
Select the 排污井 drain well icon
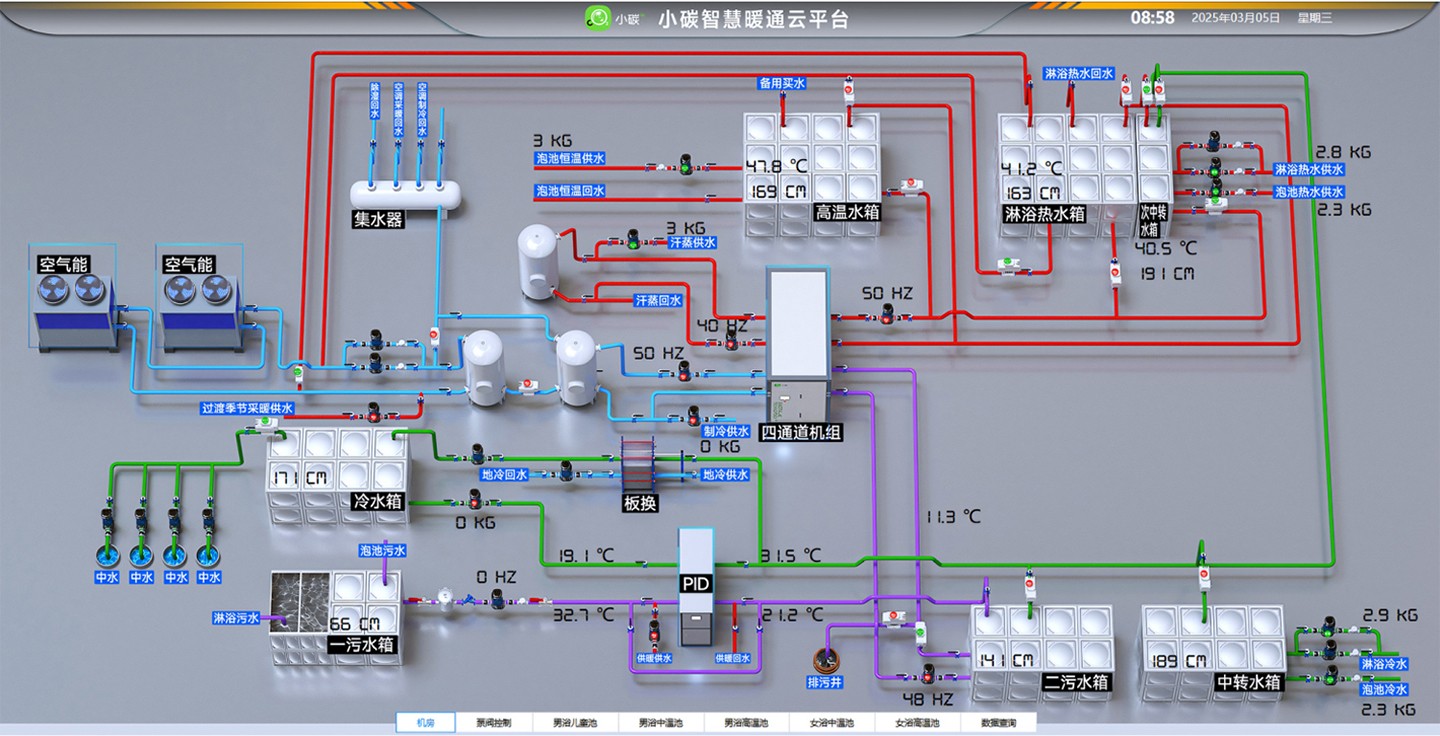[x=826, y=661]
